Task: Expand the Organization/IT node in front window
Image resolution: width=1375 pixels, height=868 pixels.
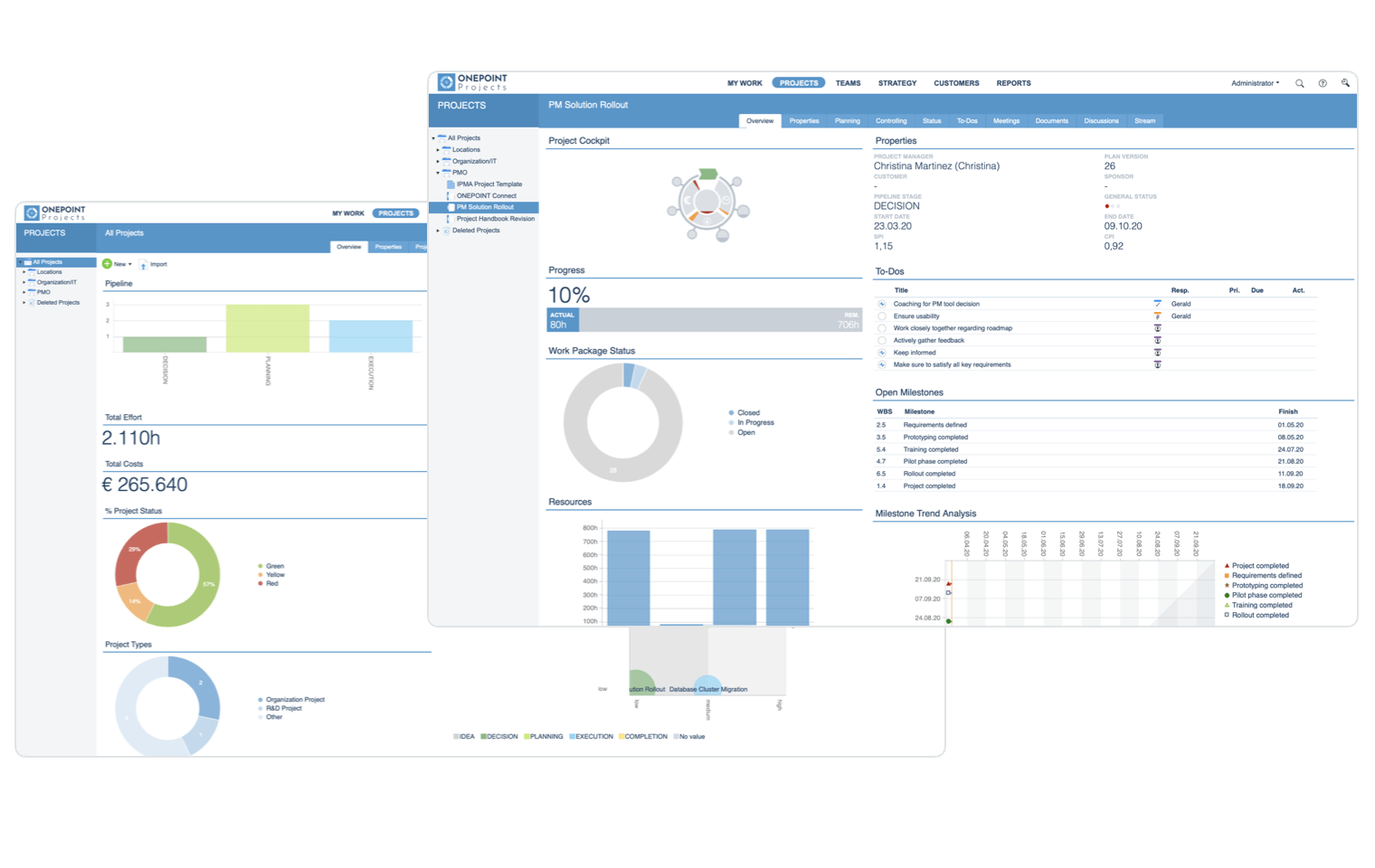Action: click(438, 162)
